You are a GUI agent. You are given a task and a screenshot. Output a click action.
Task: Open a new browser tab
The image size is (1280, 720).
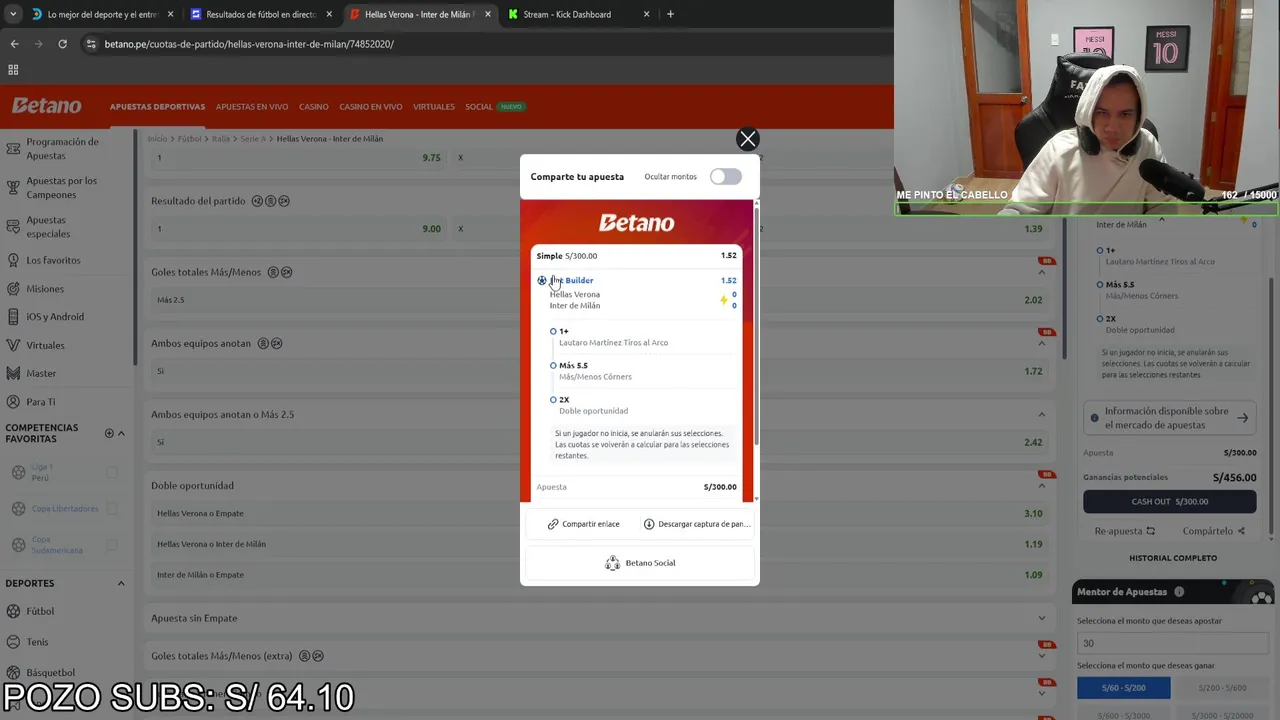pyautogui.click(x=670, y=14)
